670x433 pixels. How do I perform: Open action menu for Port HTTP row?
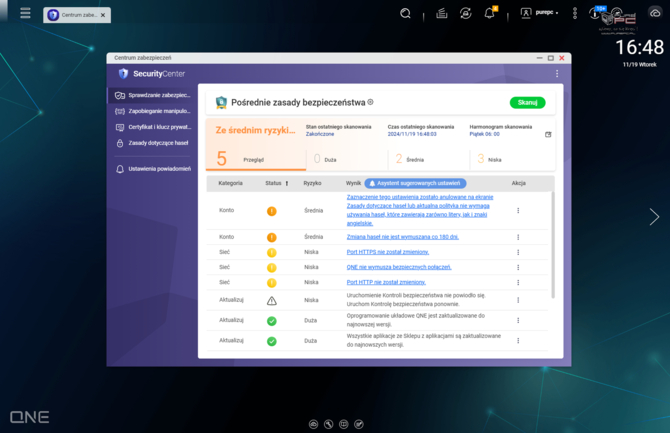(x=518, y=283)
